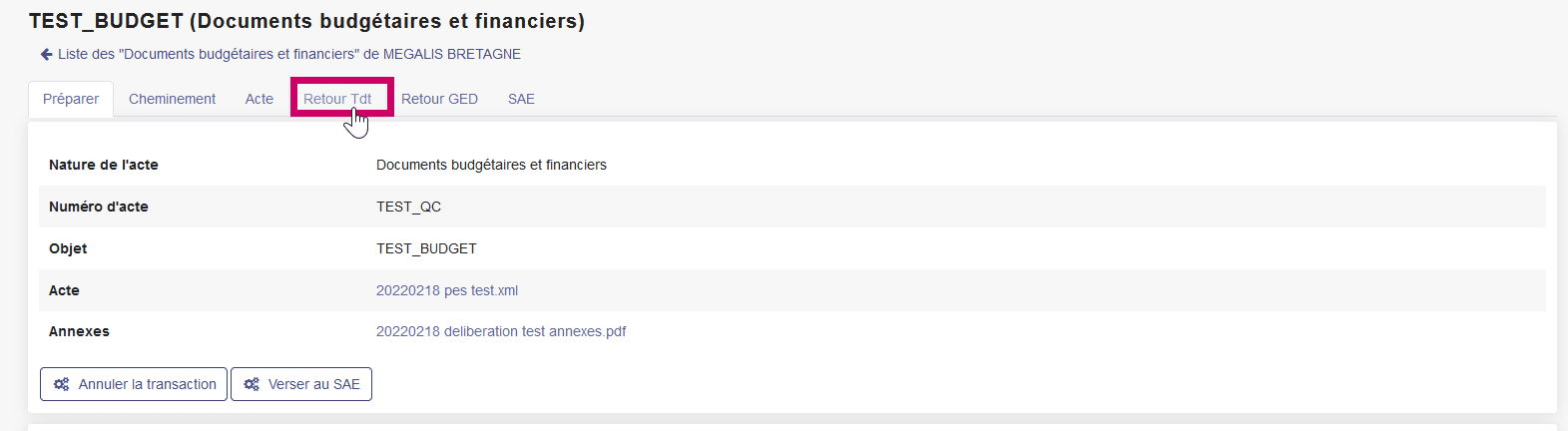The width and height of the screenshot is (1568, 431).
Task: Click the TEST_QC act number value
Action: (x=408, y=207)
